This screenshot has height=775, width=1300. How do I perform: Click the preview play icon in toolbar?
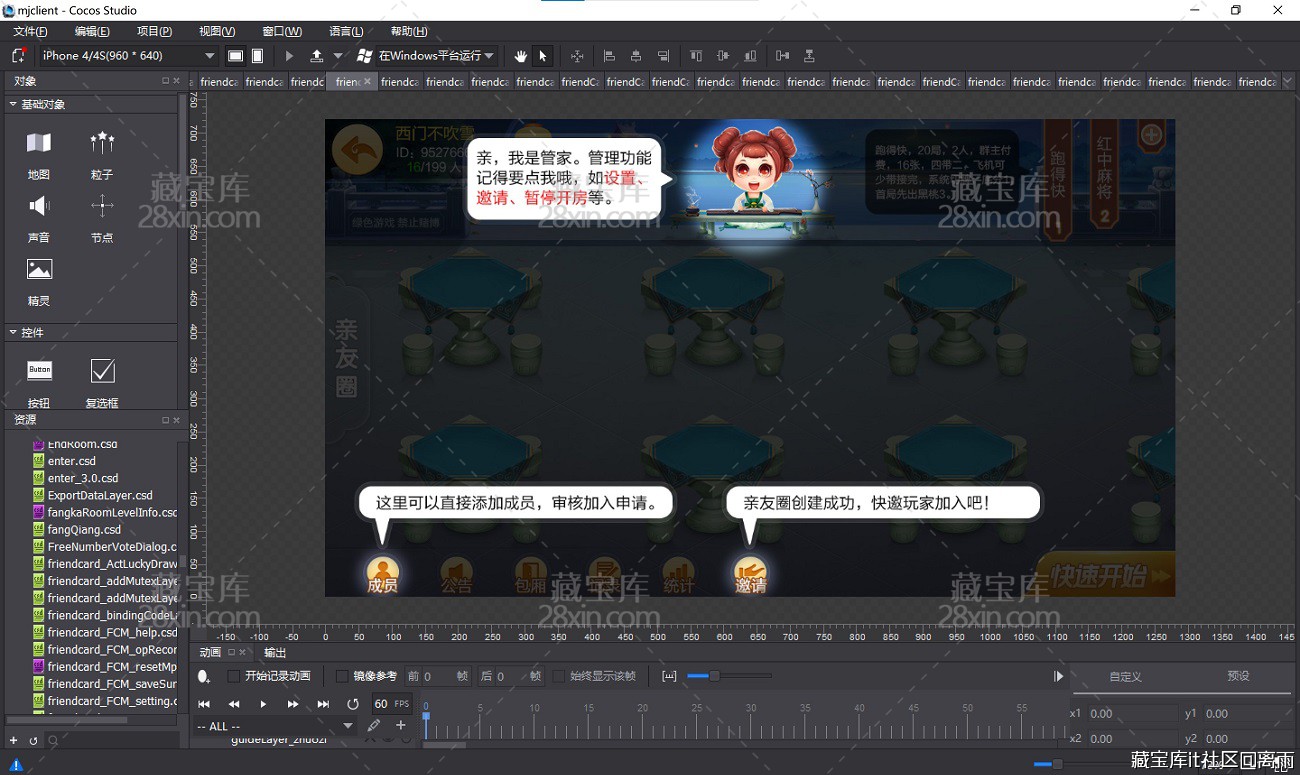(290, 56)
